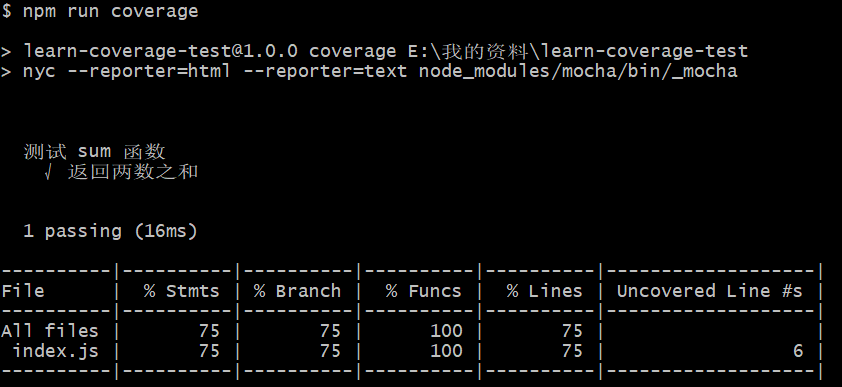Click the '--reporter=html' option
Screen dimensions: 842x387
tap(149, 71)
